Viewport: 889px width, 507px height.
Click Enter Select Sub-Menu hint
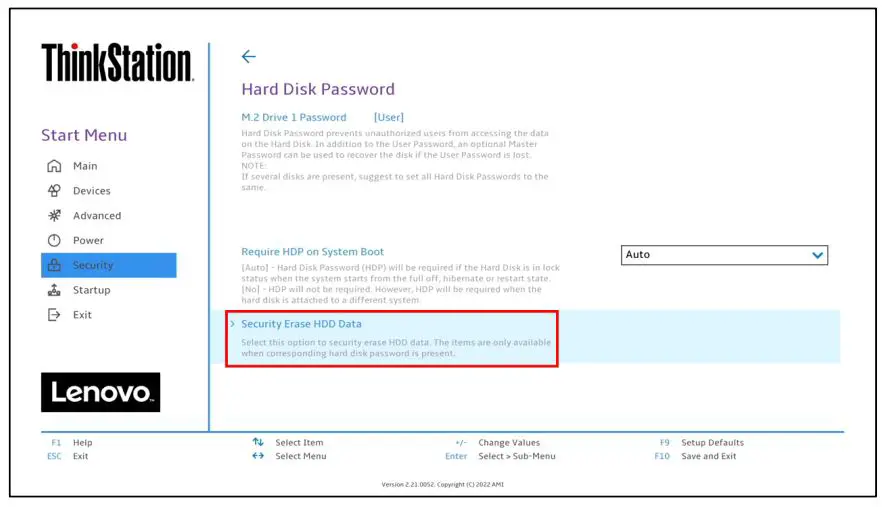(x=500, y=456)
